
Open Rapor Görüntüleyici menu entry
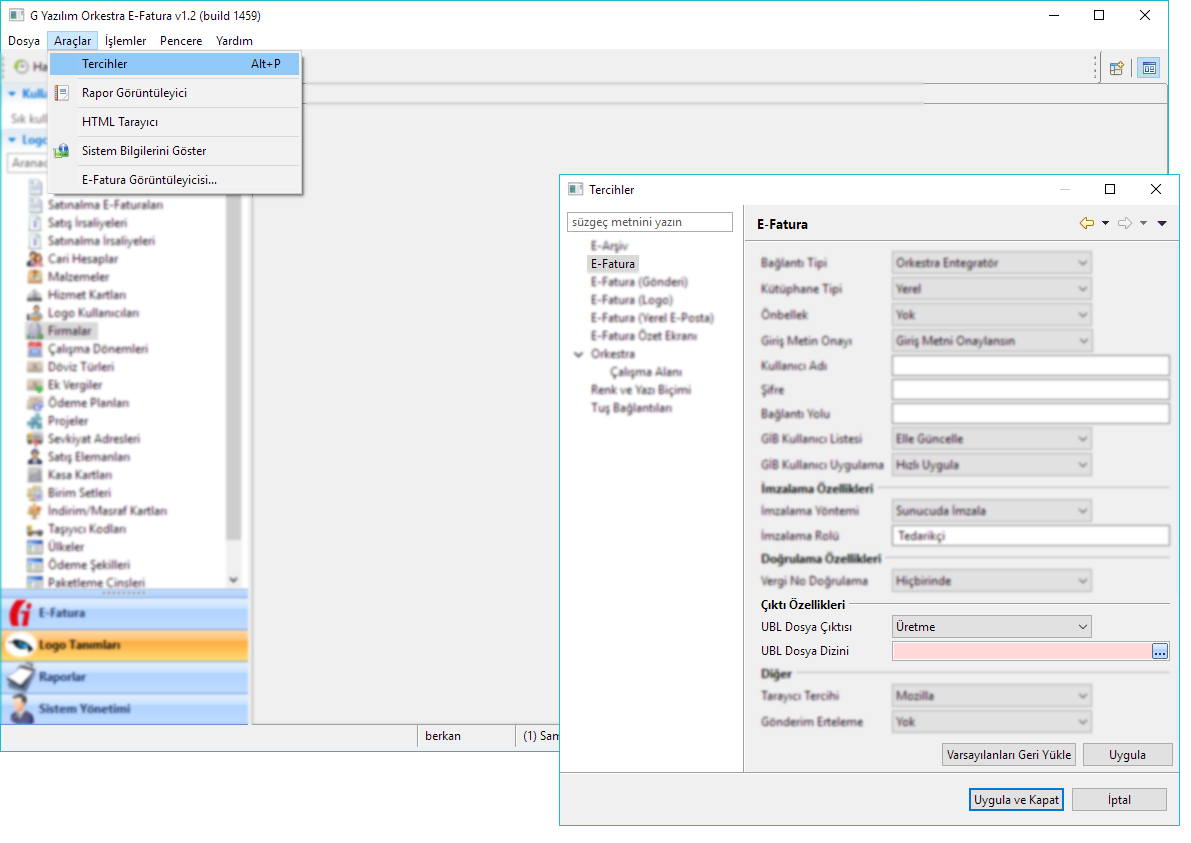(175, 93)
